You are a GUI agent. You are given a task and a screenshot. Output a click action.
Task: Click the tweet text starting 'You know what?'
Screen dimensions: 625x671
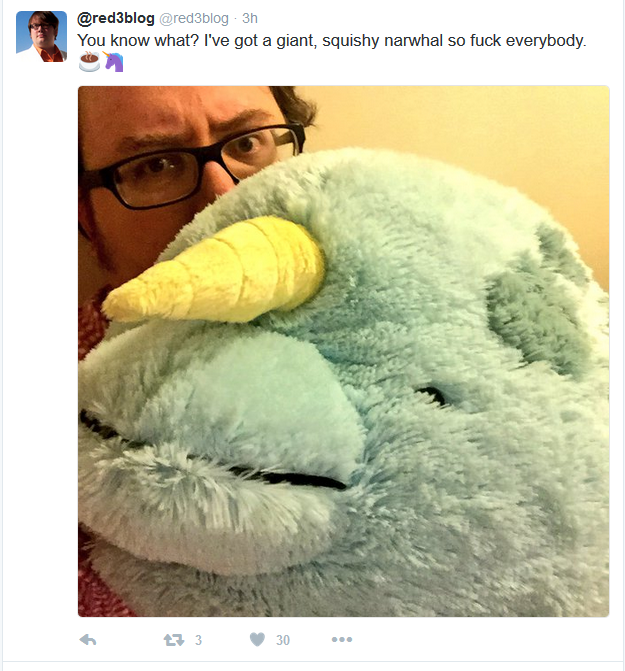[332, 41]
